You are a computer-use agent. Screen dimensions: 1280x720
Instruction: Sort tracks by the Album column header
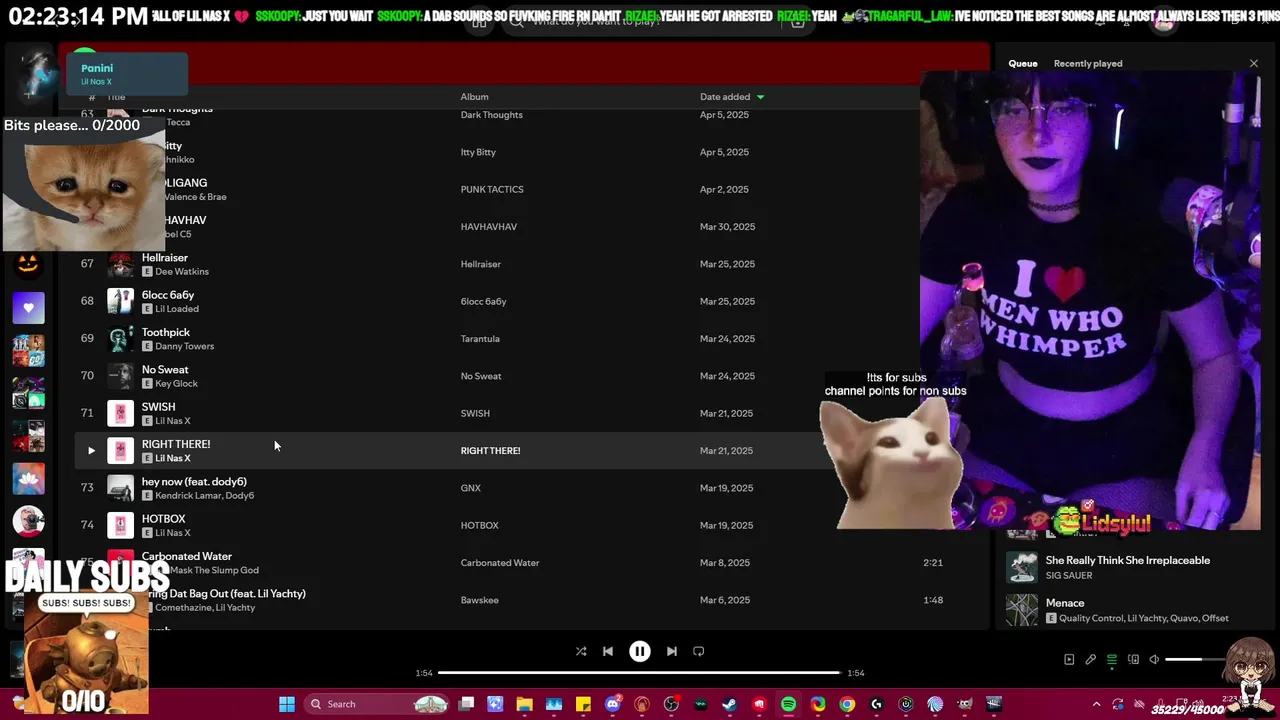click(474, 97)
